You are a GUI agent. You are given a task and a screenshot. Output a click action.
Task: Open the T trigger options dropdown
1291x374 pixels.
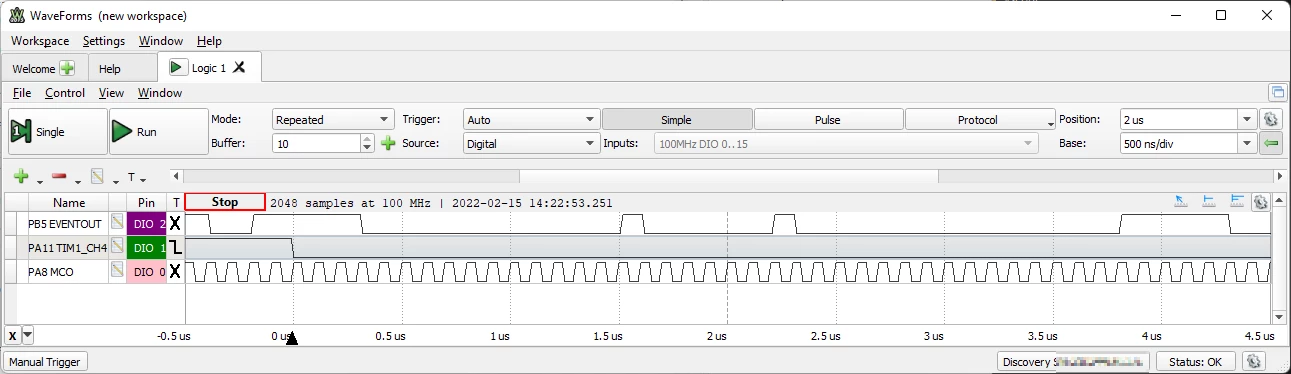tap(137, 178)
